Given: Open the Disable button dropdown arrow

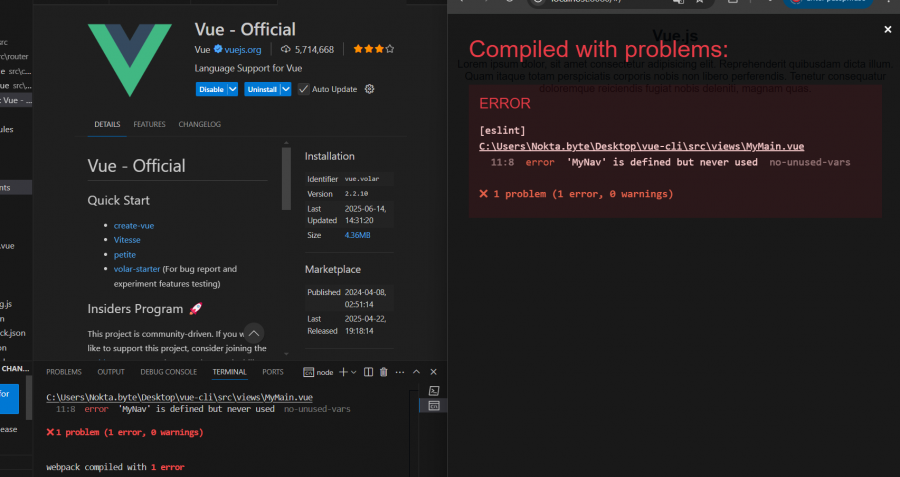Looking at the screenshot, I should pos(233,89).
